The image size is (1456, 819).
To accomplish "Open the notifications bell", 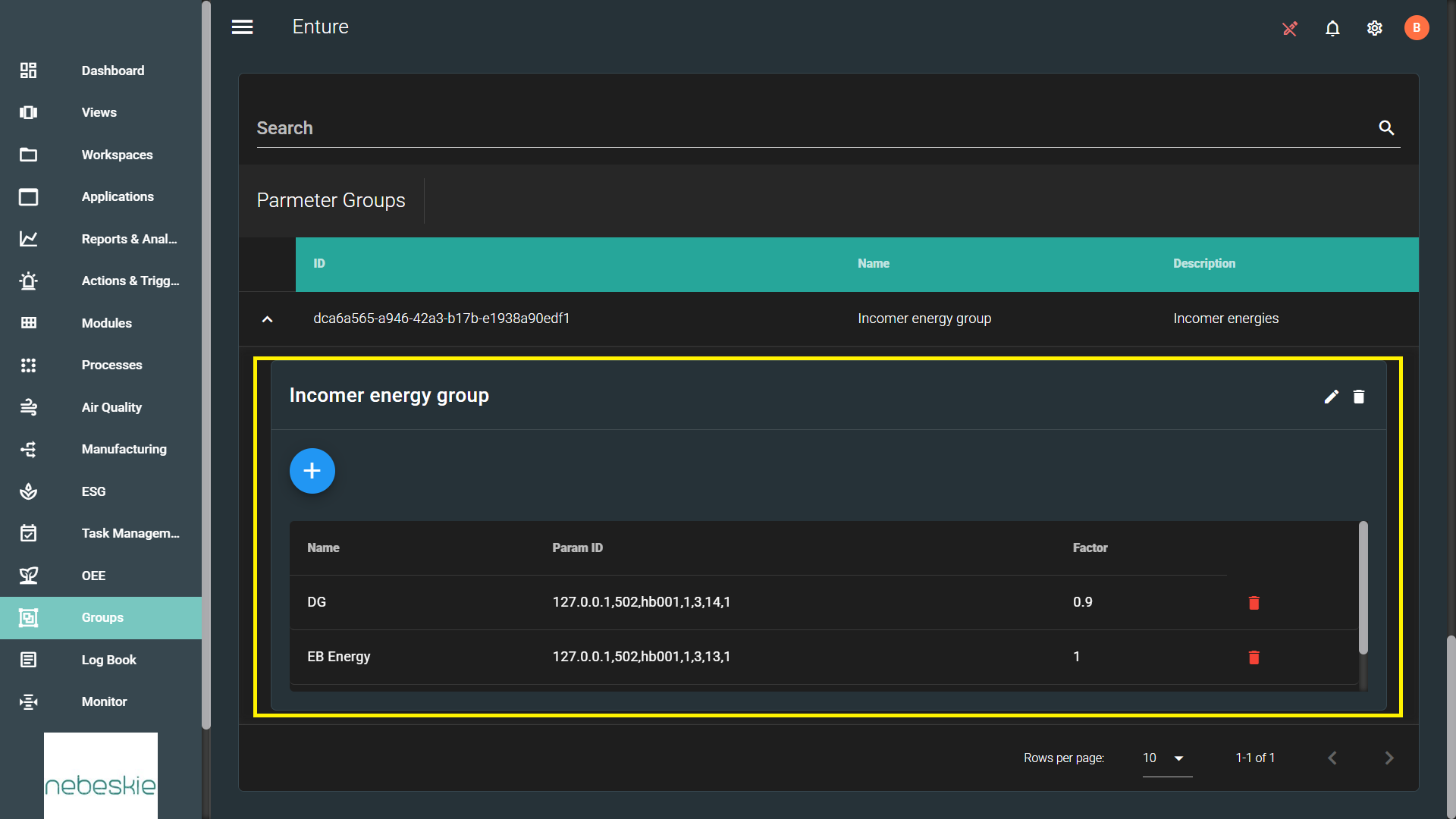I will [x=1332, y=28].
